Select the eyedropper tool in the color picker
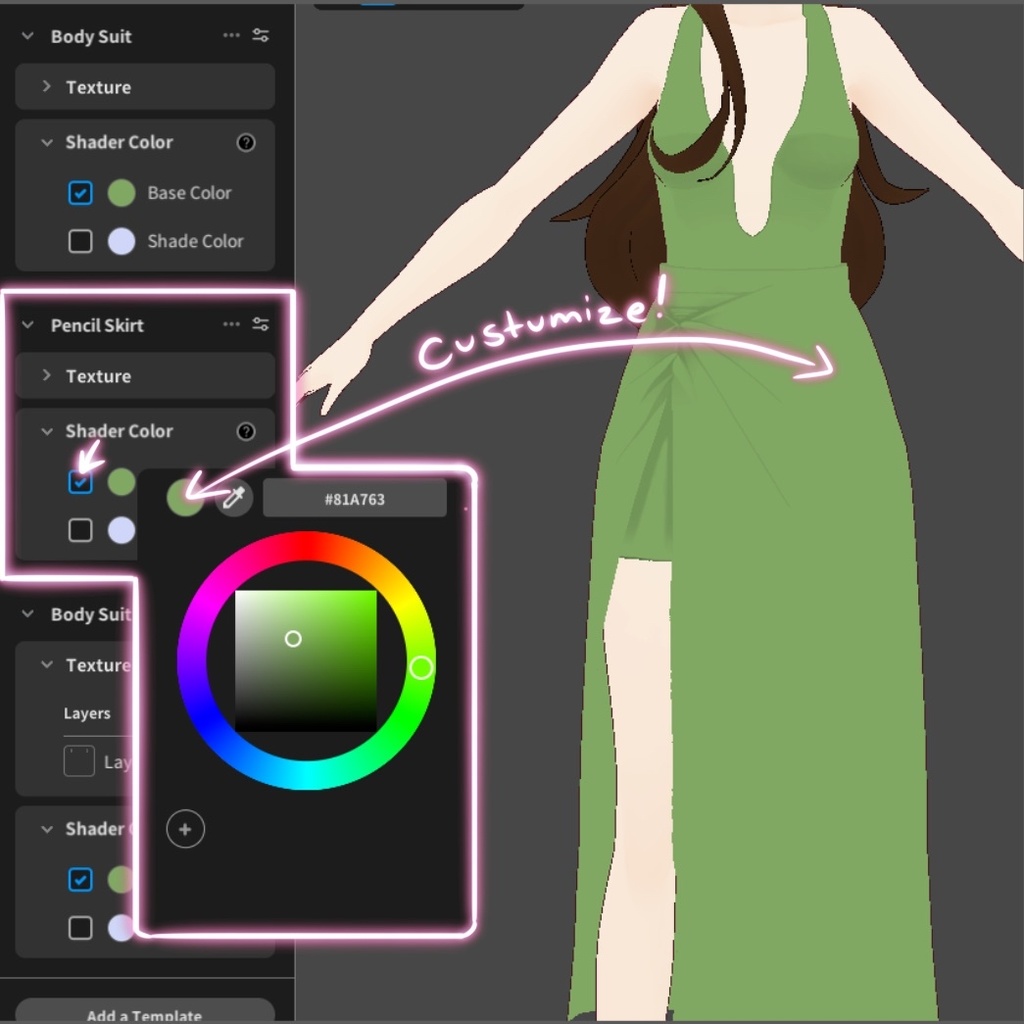Image resolution: width=1024 pixels, height=1024 pixels. click(233, 497)
